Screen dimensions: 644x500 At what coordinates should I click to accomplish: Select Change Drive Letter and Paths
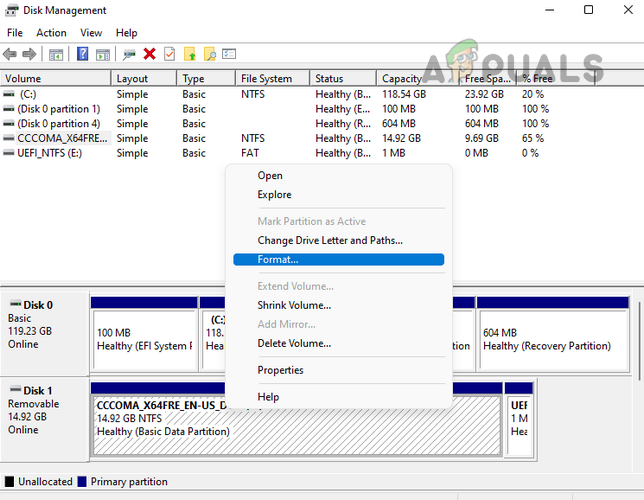[339, 240]
